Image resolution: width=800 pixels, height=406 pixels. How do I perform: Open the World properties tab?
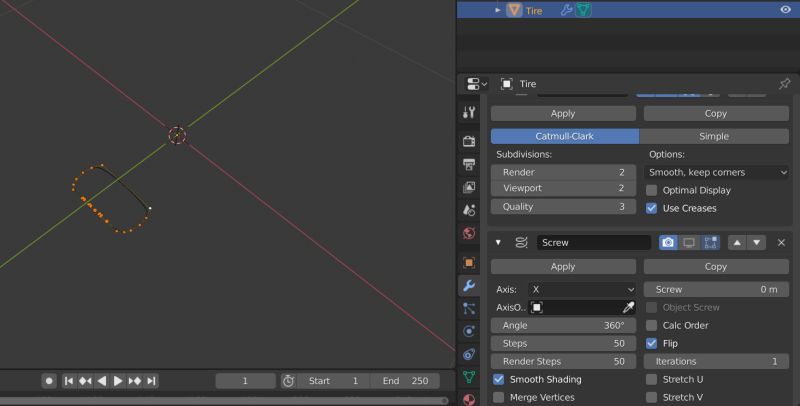(x=469, y=233)
